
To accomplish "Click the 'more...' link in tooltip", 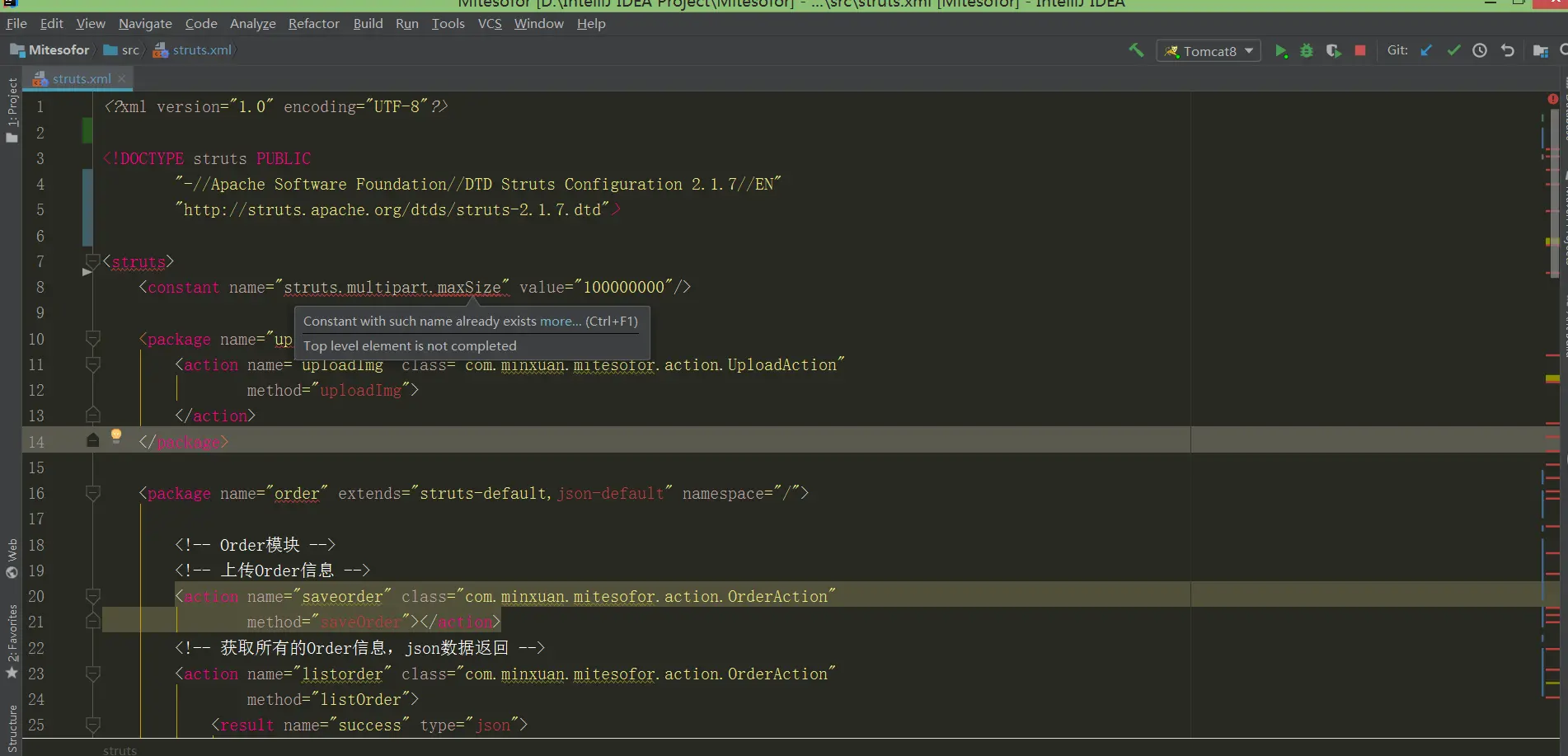I will point(561,322).
